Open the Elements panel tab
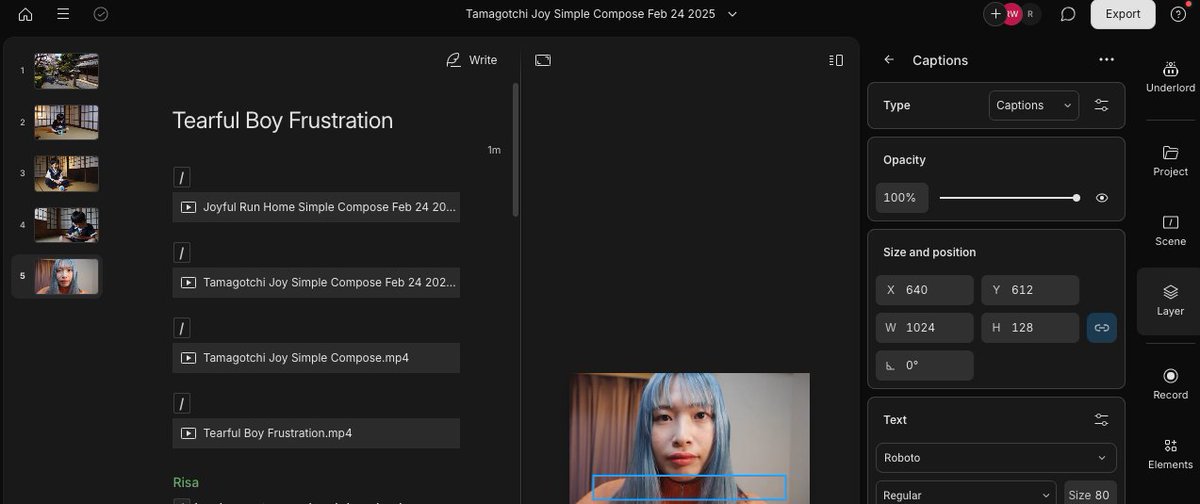 pyautogui.click(x=1170, y=453)
